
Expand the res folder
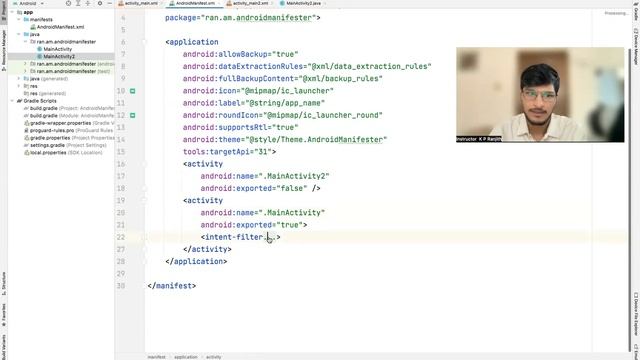pos(19,86)
